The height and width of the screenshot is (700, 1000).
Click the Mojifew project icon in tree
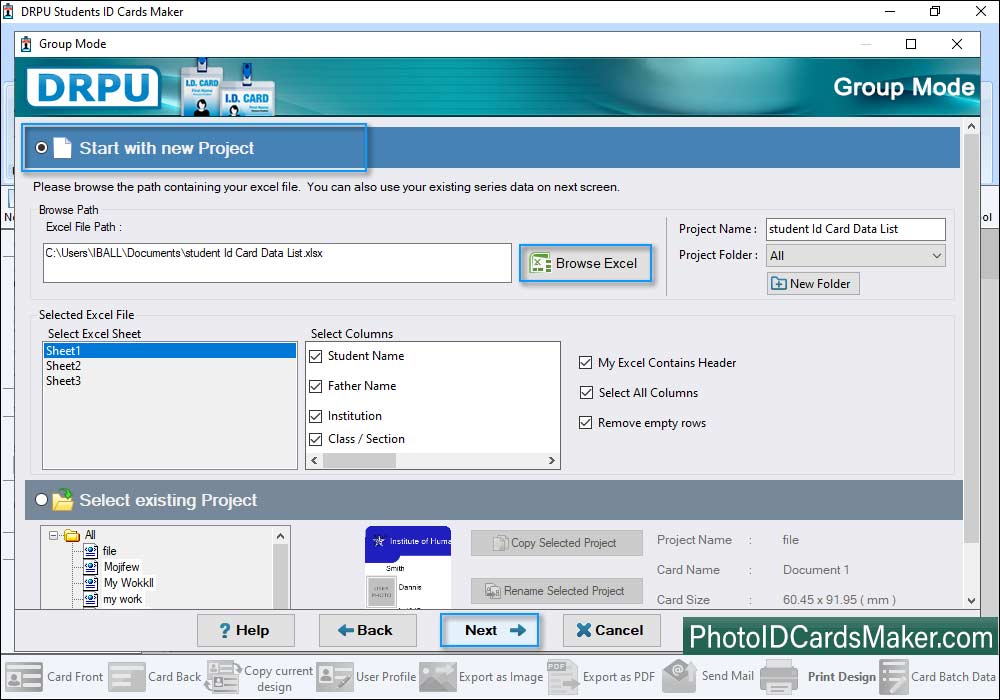91,567
